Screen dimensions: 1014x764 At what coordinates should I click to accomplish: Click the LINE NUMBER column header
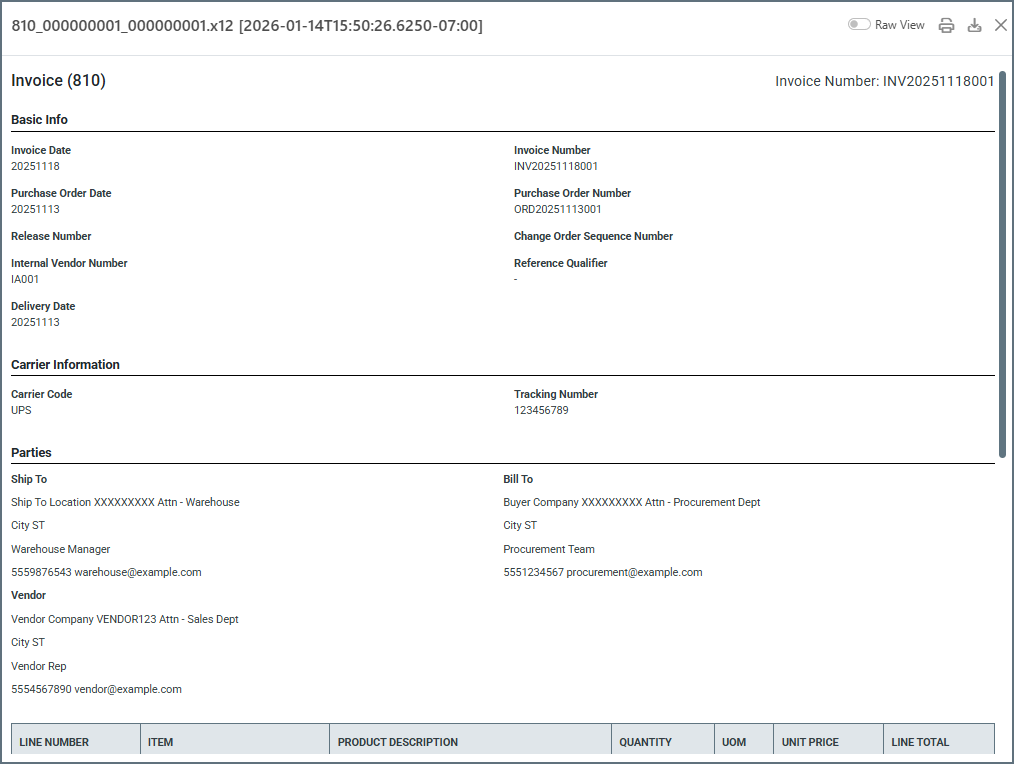click(x=54, y=742)
